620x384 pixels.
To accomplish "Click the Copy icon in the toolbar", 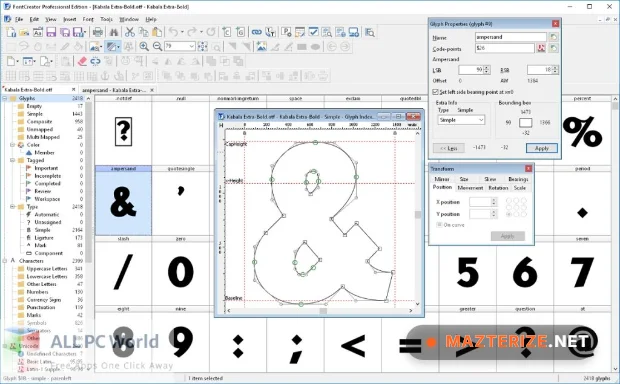I will click(x=143, y=32).
